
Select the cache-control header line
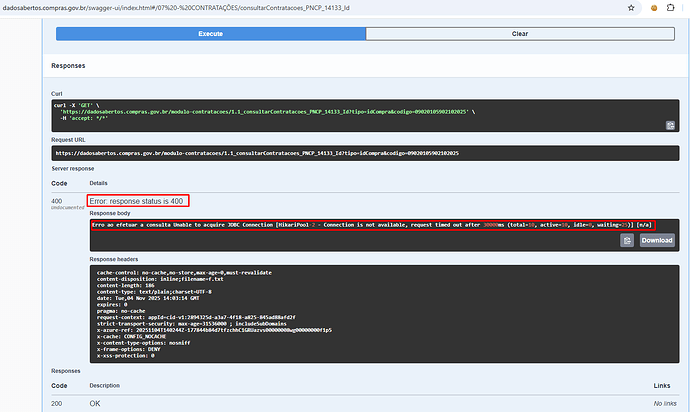pyautogui.click(x=184, y=273)
